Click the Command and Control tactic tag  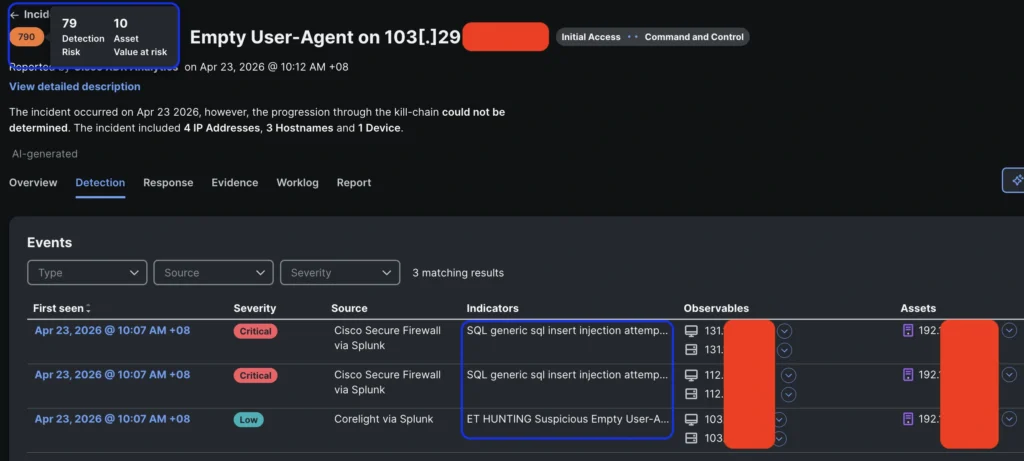coord(694,37)
